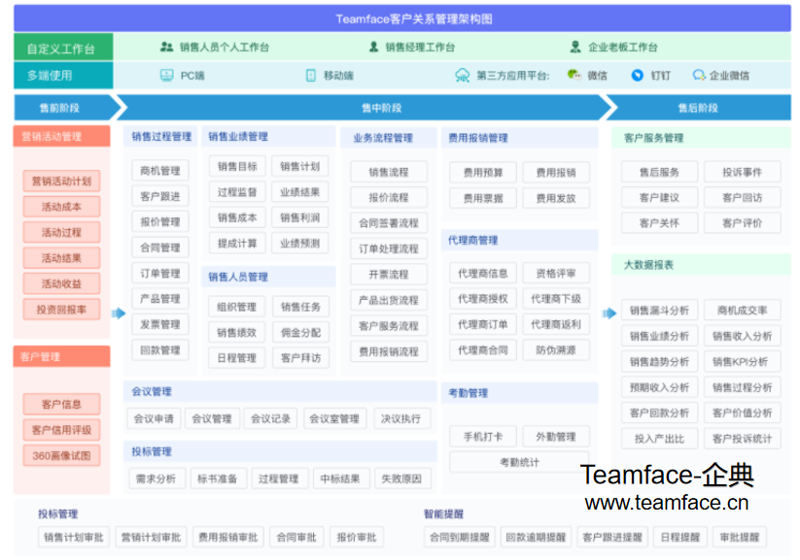Image resolution: width=800 pixels, height=560 pixels.
Task: Select the 回款逾期提醒 box
Action: [536, 537]
